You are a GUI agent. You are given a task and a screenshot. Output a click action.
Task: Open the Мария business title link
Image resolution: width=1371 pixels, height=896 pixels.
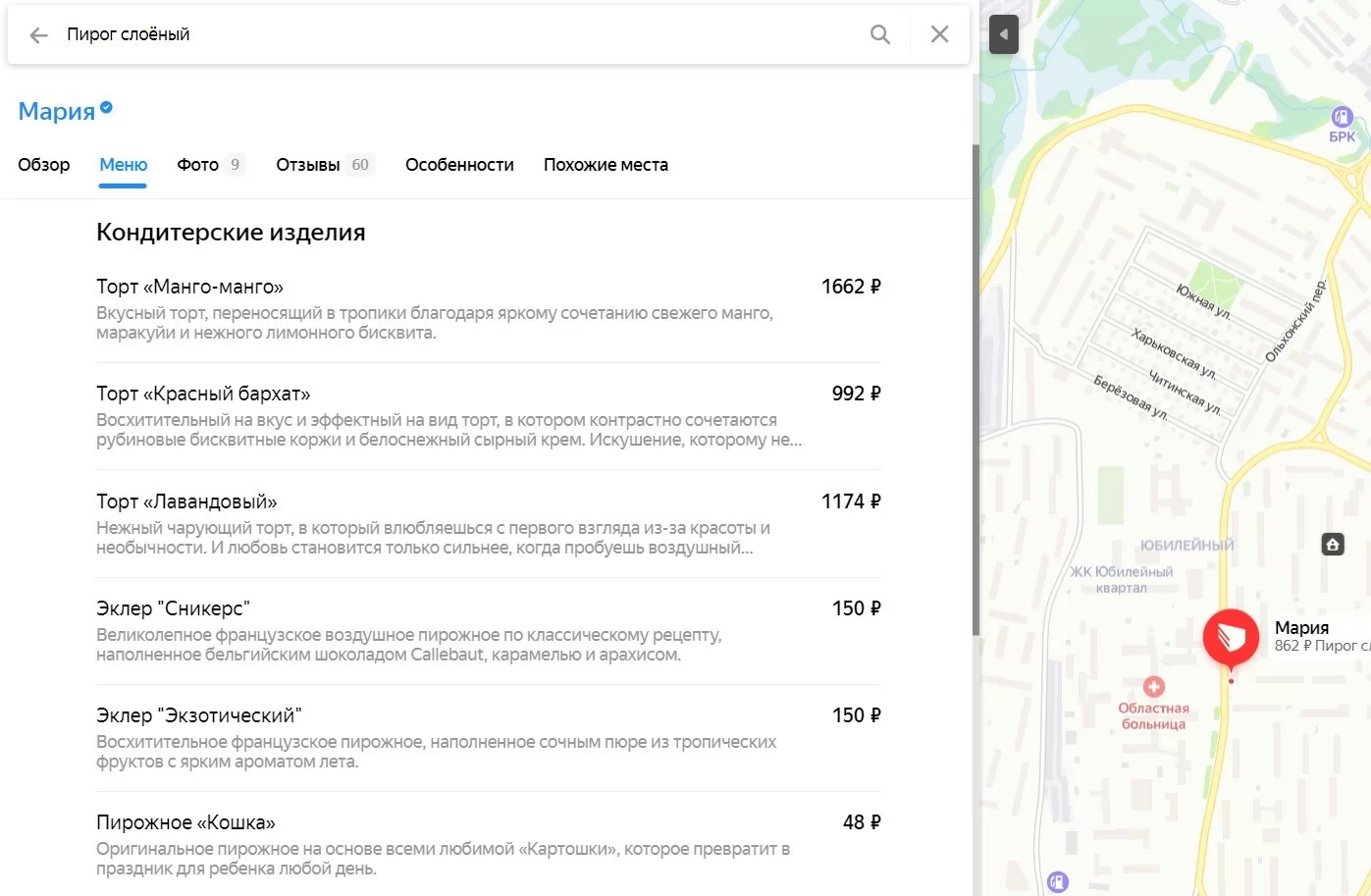(x=57, y=111)
